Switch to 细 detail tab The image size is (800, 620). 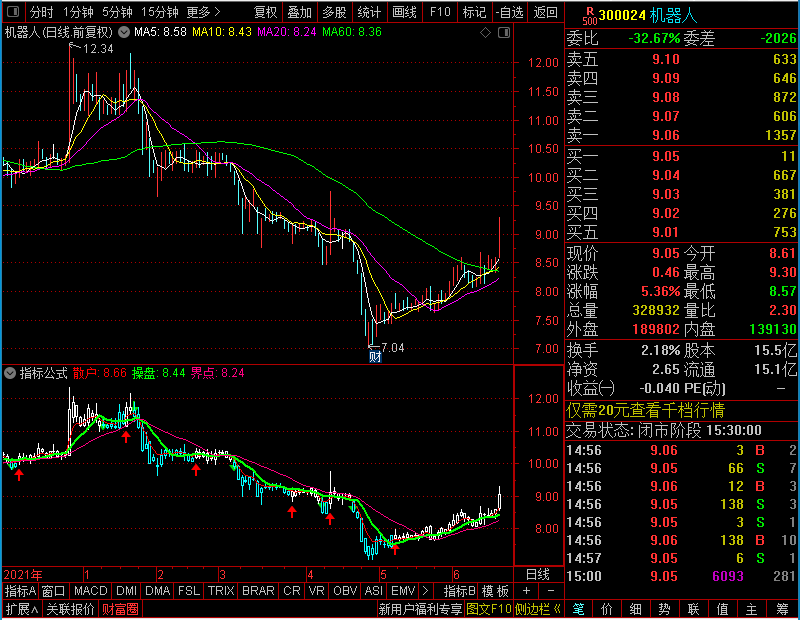(636, 609)
